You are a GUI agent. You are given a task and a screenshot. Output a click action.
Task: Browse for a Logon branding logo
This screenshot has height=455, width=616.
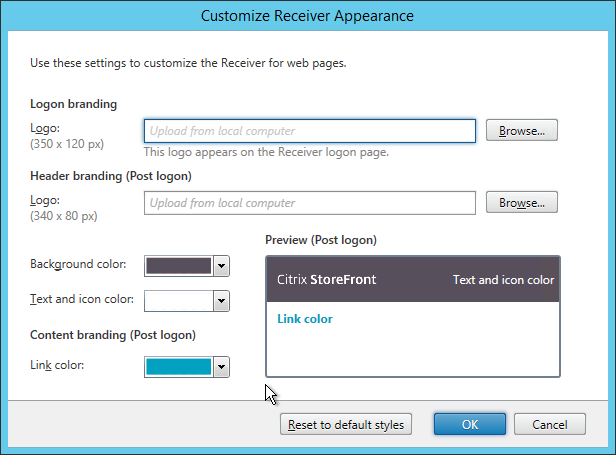tap(521, 131)
